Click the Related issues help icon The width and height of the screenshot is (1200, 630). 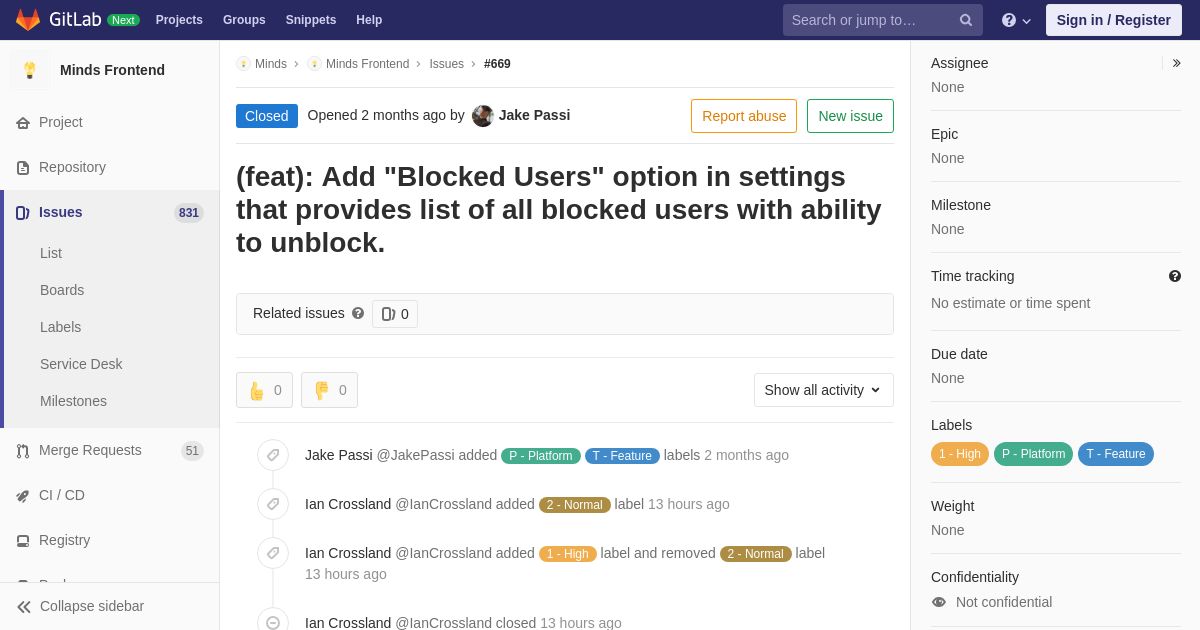[x=358, y=313]
